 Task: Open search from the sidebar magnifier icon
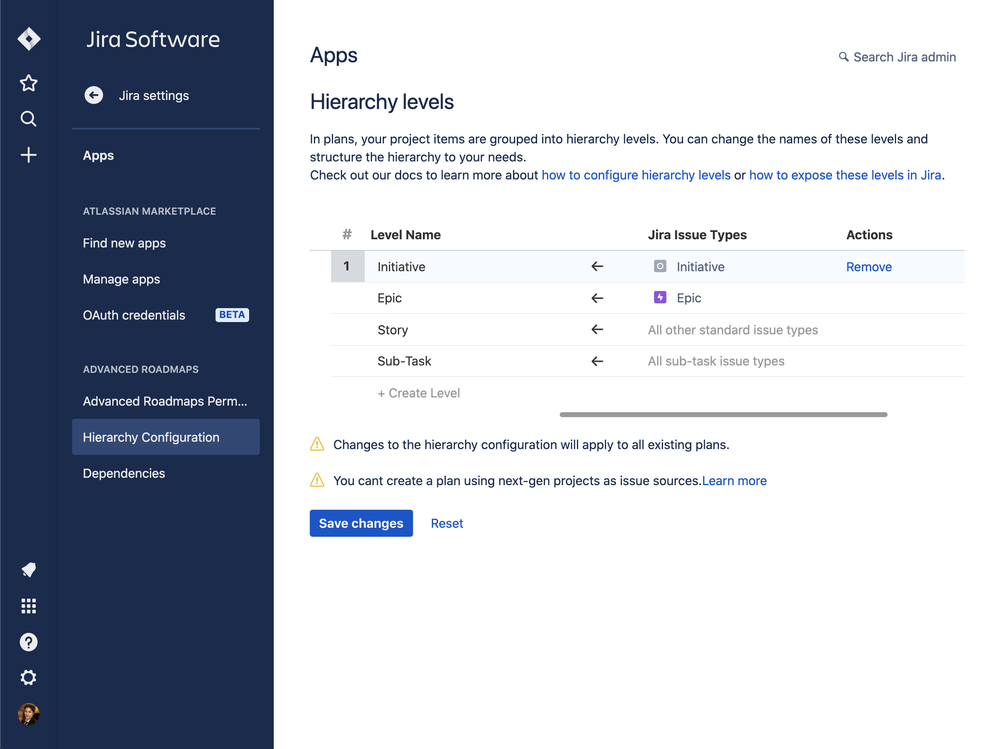pyautogui.click(x=29, y=119)
